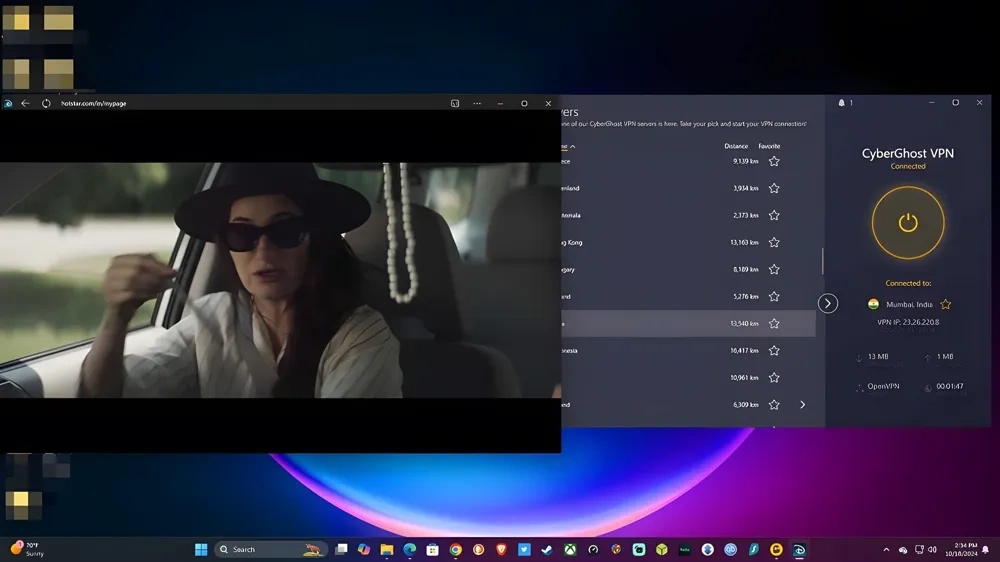
Task: Open the yellow CyberGhost icon on taskbar
Action: click(x=776, y=549)
